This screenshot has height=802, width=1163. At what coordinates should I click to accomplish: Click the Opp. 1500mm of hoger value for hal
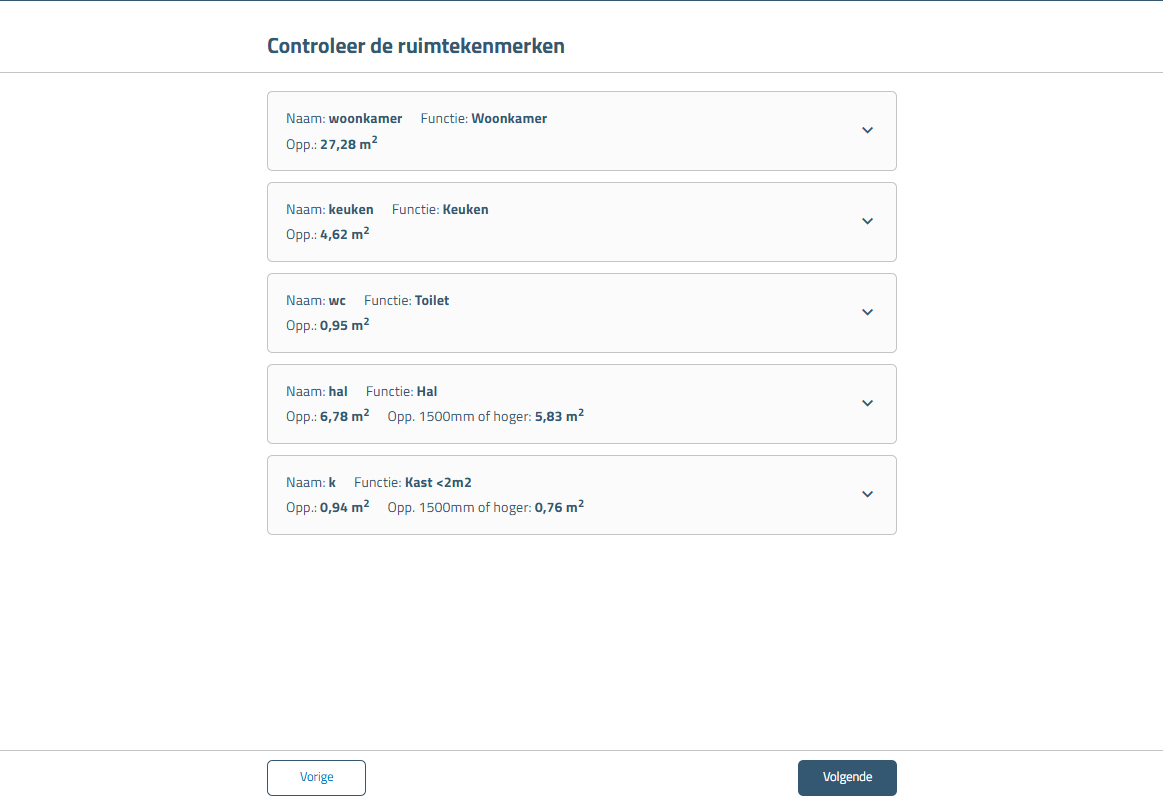[x=485, y=416]
